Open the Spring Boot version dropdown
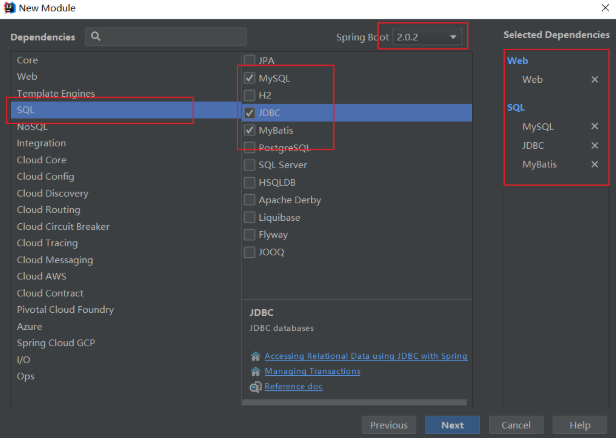Image resolution: width=616 pixels, height=438 pixels. pos(427,37)
